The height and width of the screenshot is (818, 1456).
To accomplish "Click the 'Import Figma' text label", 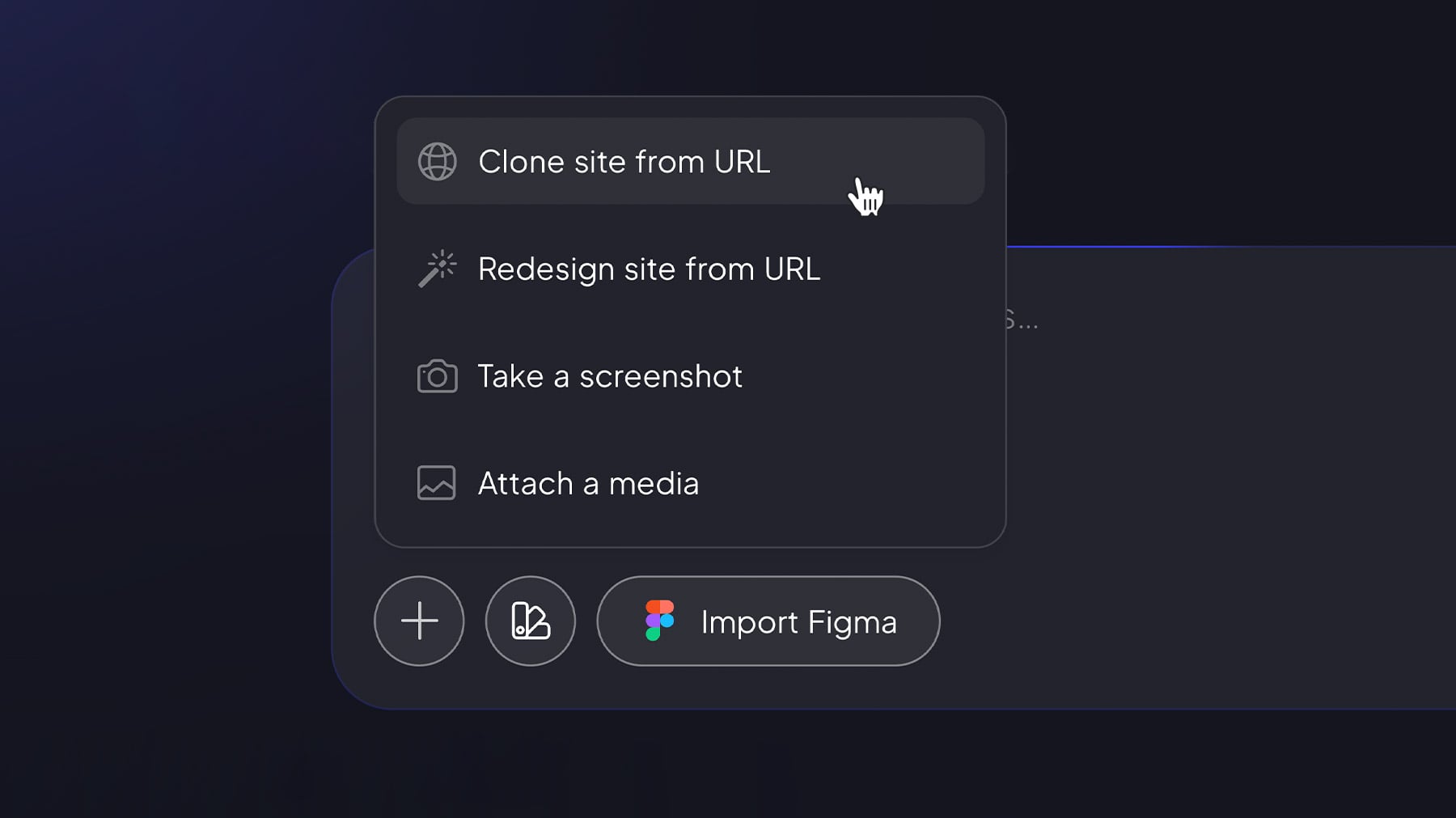I will tap(798, 622).
